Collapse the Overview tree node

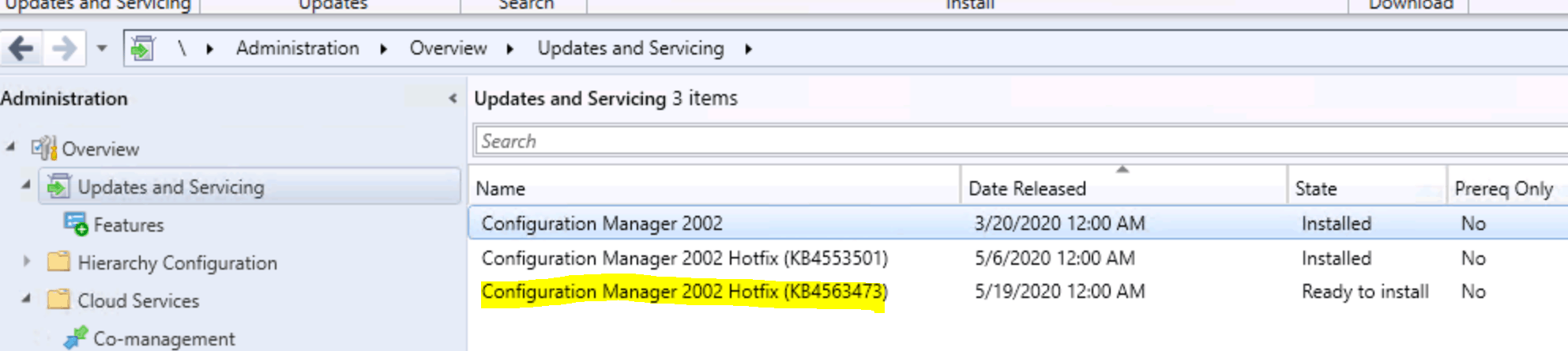pyautogui.click(x=10, y=147)
